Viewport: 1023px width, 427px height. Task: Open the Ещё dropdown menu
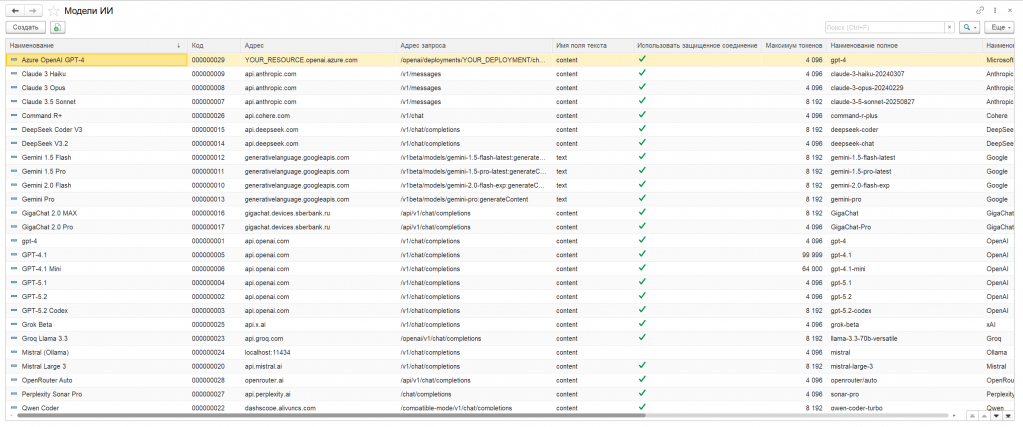(999, 27)
